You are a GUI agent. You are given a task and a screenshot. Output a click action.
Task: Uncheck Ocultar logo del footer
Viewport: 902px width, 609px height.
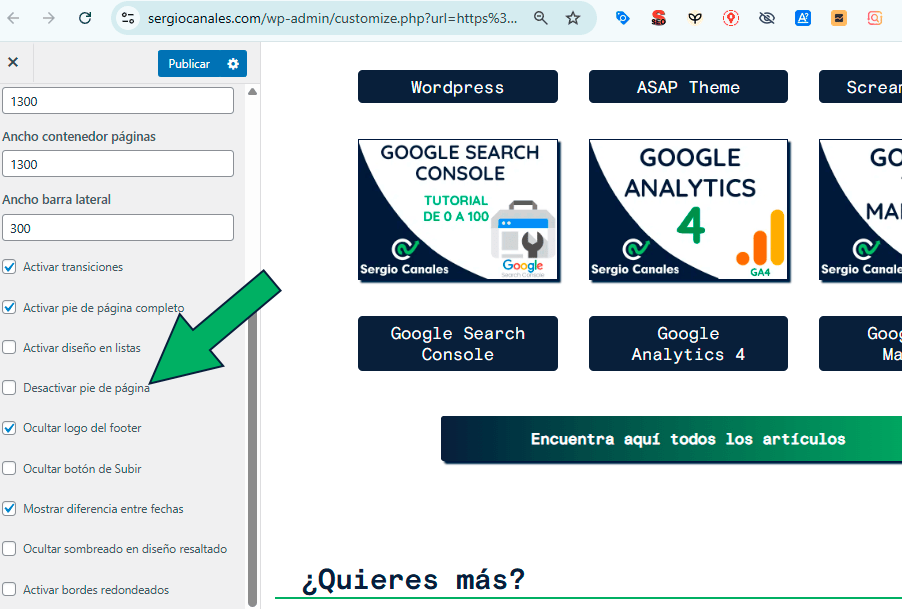(10, 428)
